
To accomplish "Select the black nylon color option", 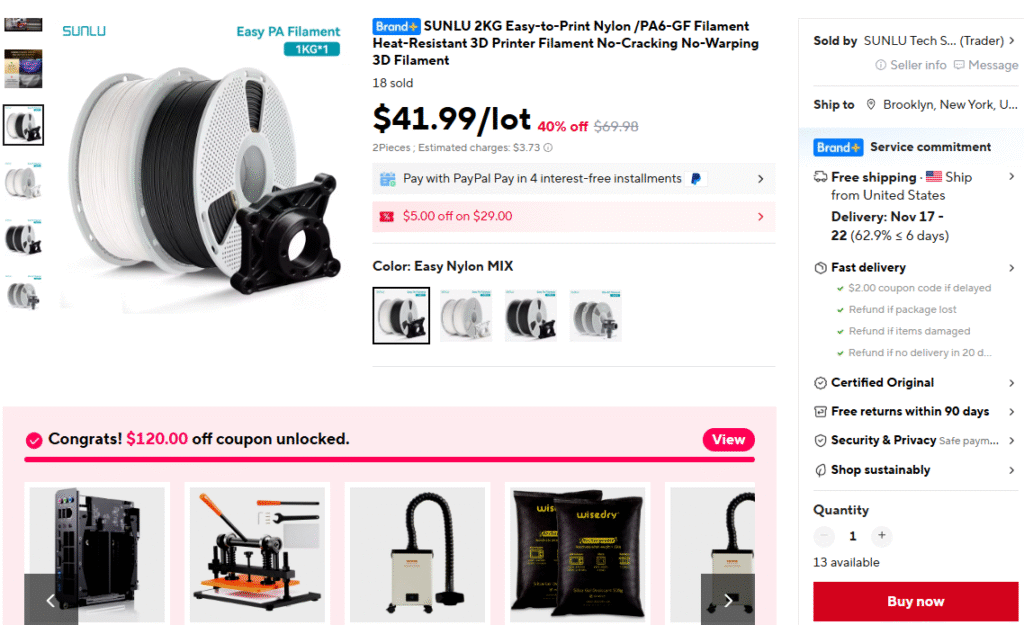I will point(530,315).
